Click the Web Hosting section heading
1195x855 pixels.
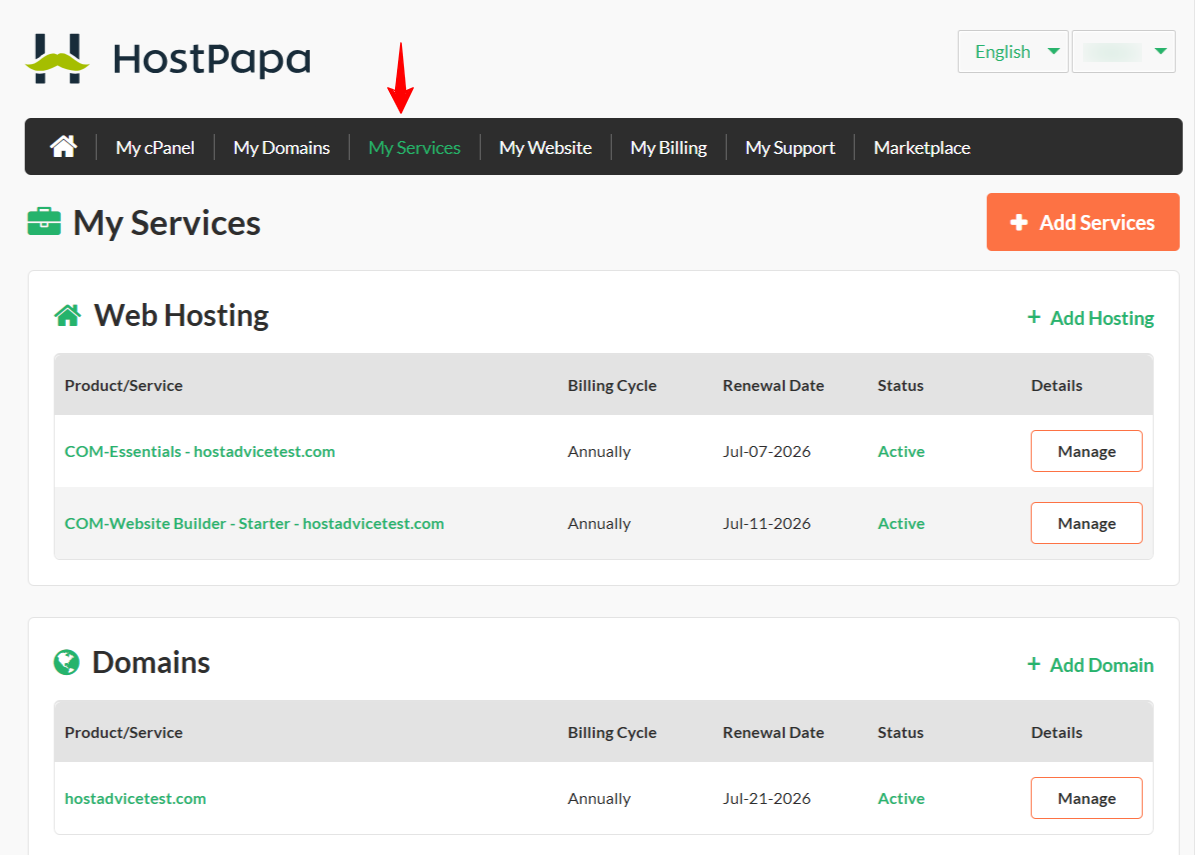click(181, 315)
